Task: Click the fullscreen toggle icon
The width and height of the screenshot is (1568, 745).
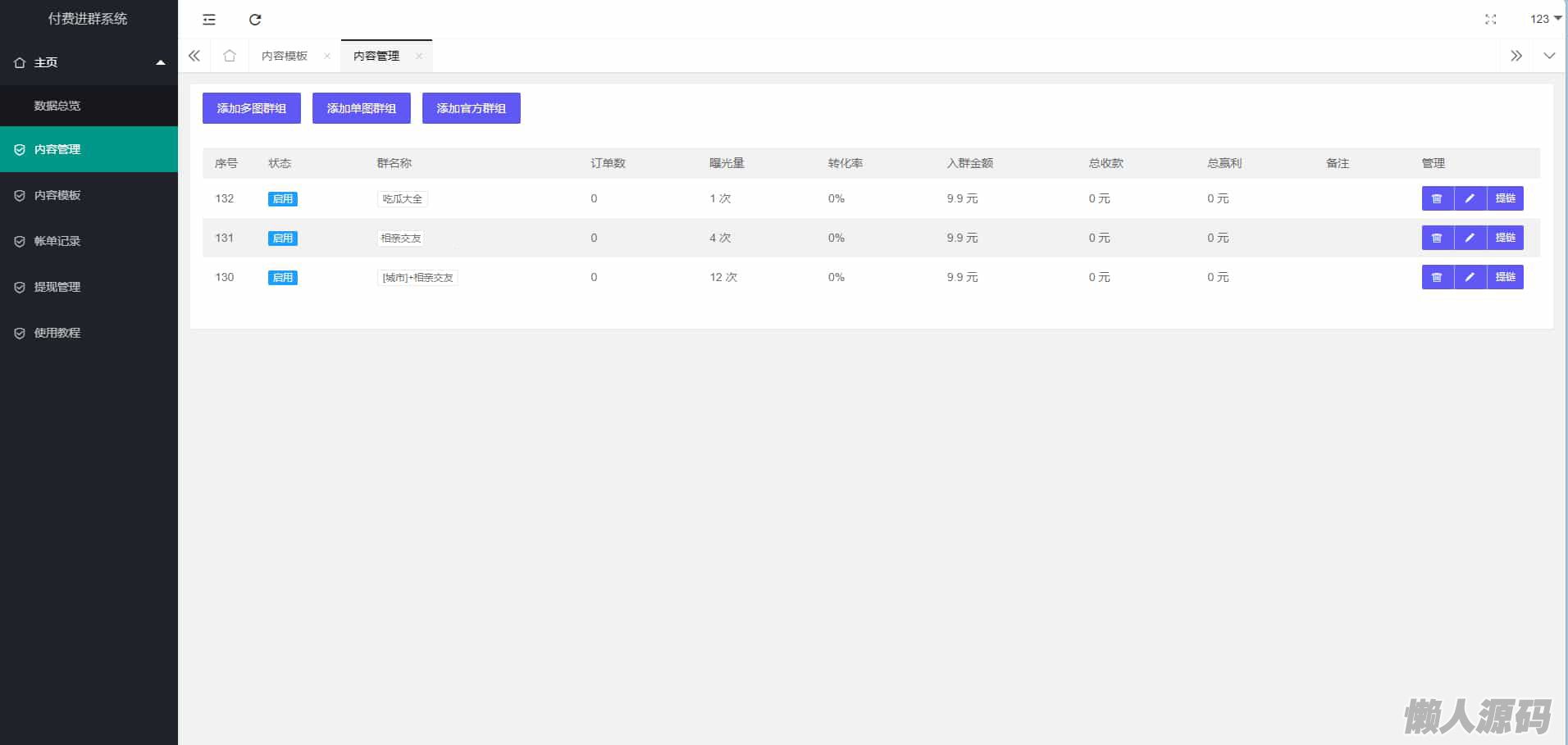Action: click(x=1490, y=20)
